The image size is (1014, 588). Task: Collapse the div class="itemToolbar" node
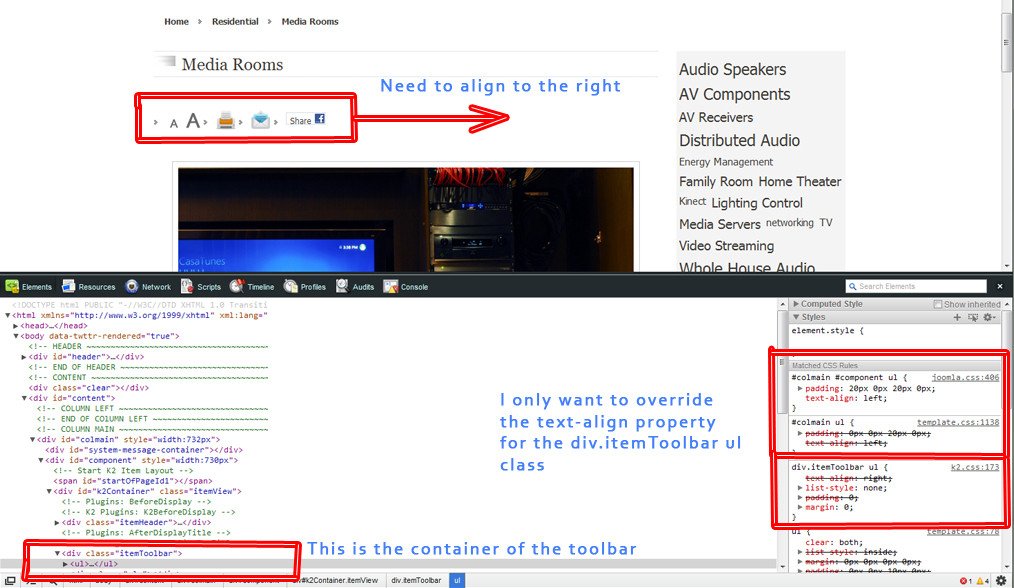57,553
